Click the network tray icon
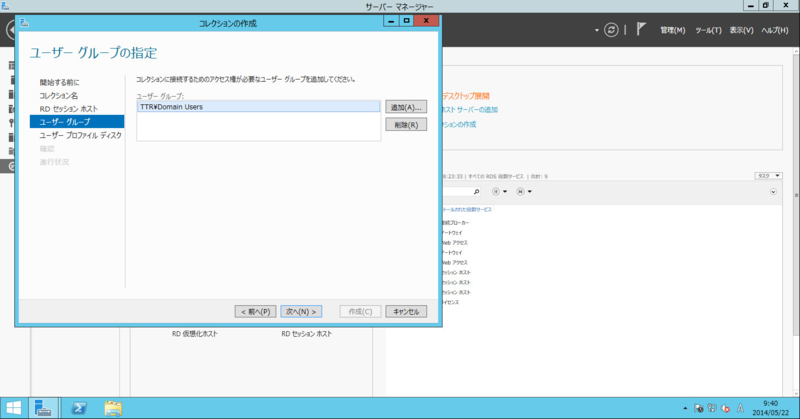The width and height of the screenshot is (800, 419). [712, 408]
